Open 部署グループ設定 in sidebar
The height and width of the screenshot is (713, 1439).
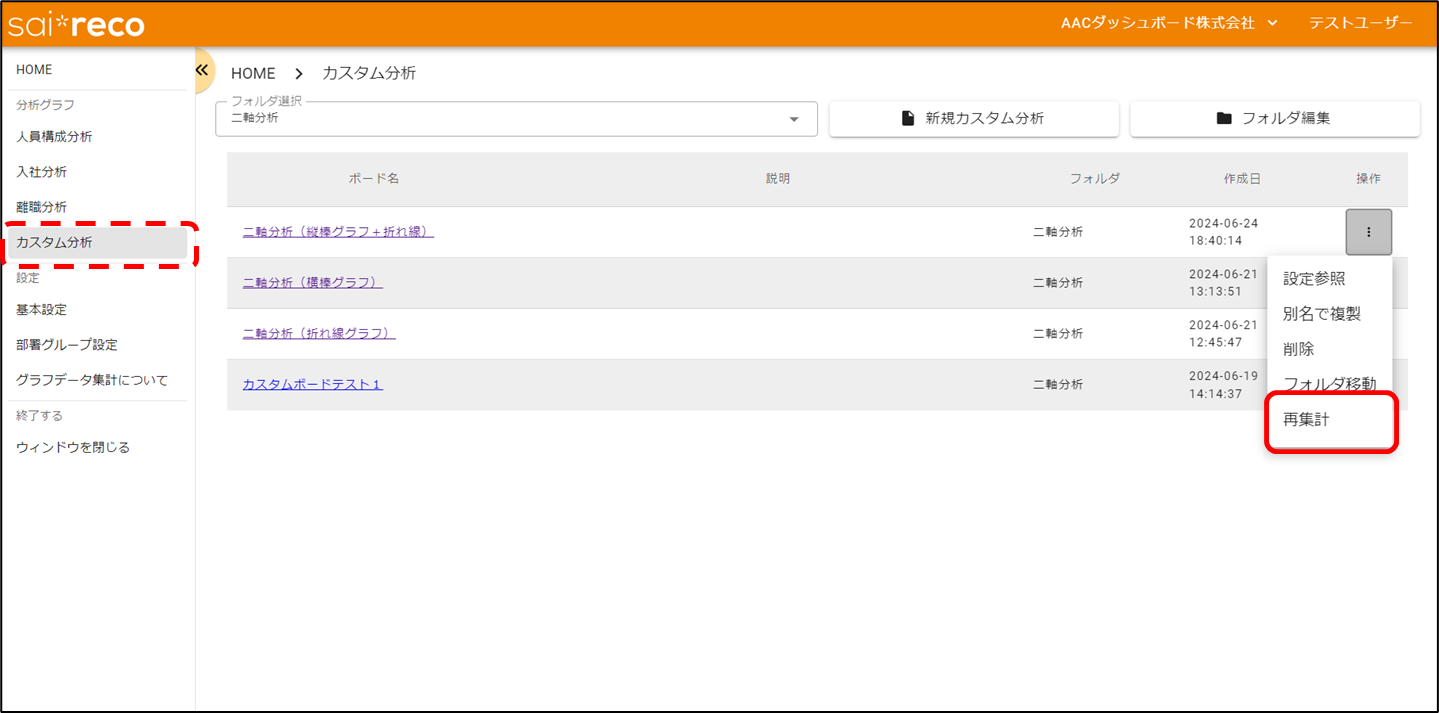pyautogui.click(x=67, y=345)
